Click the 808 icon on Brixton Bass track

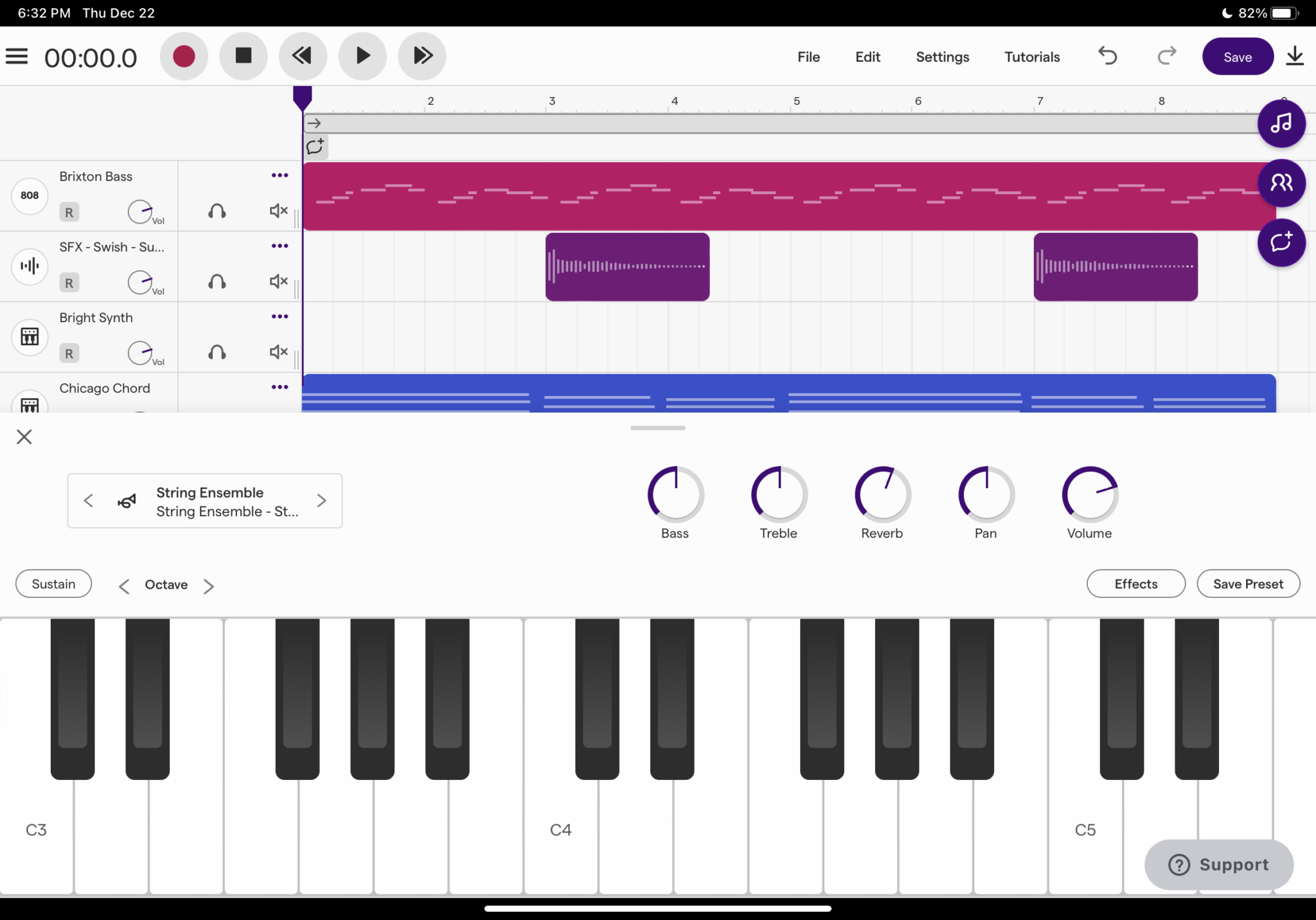(x=29, y=196)
